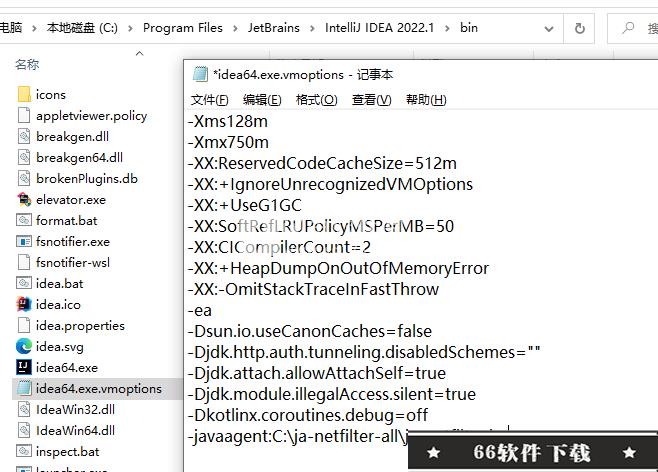This screenshot has height=472, width=658.
Task: Go to Program Files in address bar
Action: pos(183,28)
